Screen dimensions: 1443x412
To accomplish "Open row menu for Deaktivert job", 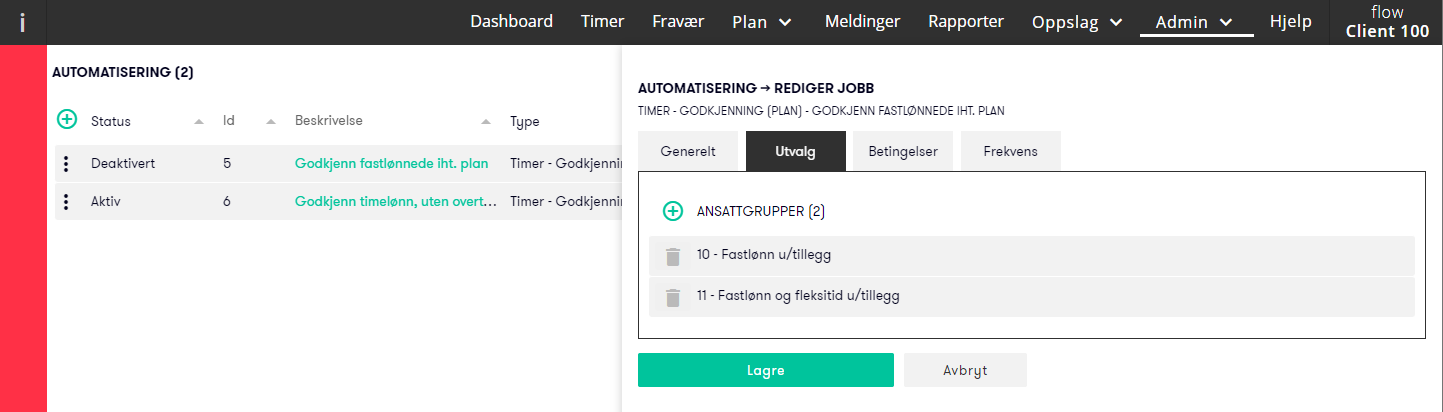I will point(66,163).
